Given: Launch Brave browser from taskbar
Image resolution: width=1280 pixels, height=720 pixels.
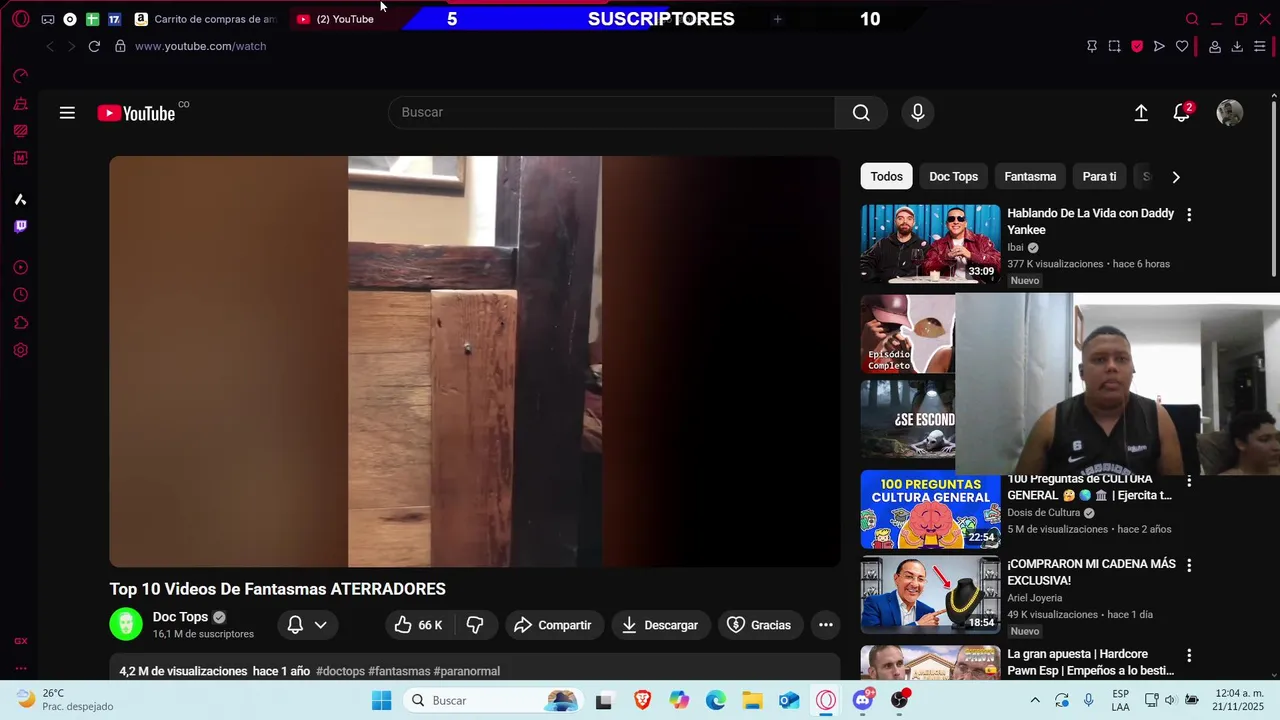Looking at the screenshot, I should tap(642, 700).
